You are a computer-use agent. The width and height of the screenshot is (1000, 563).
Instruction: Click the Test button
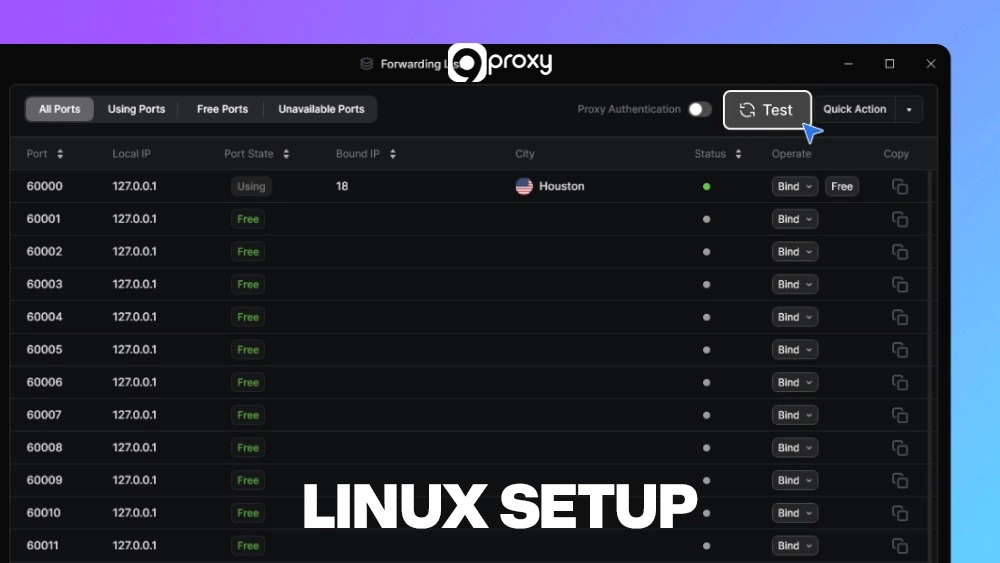pos(767,110)
